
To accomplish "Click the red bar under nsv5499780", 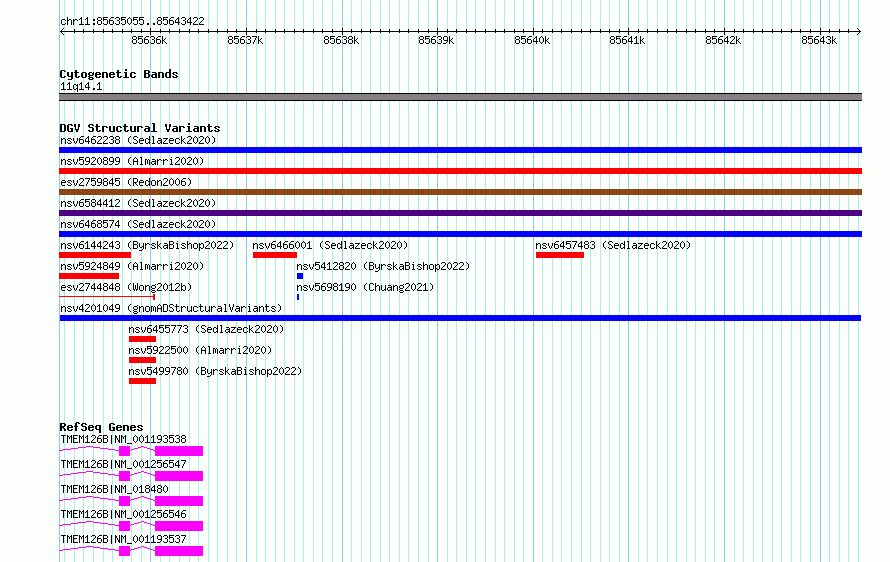I will (x=142, y=381).
